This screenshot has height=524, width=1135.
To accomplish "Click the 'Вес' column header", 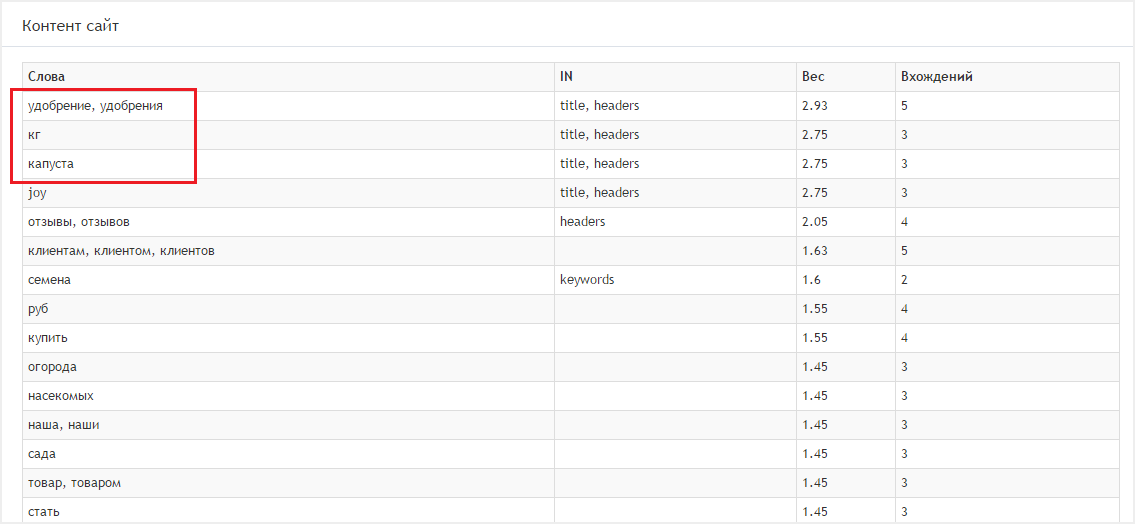I will (x=813, y=76).
